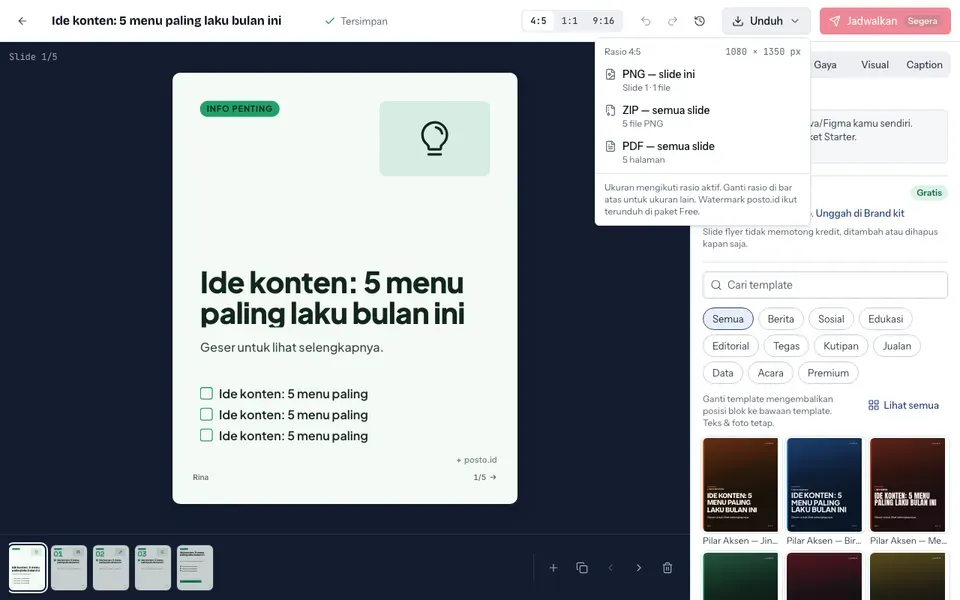Download PNG — slide ini
960x600 pixels.
coord(702,80)
